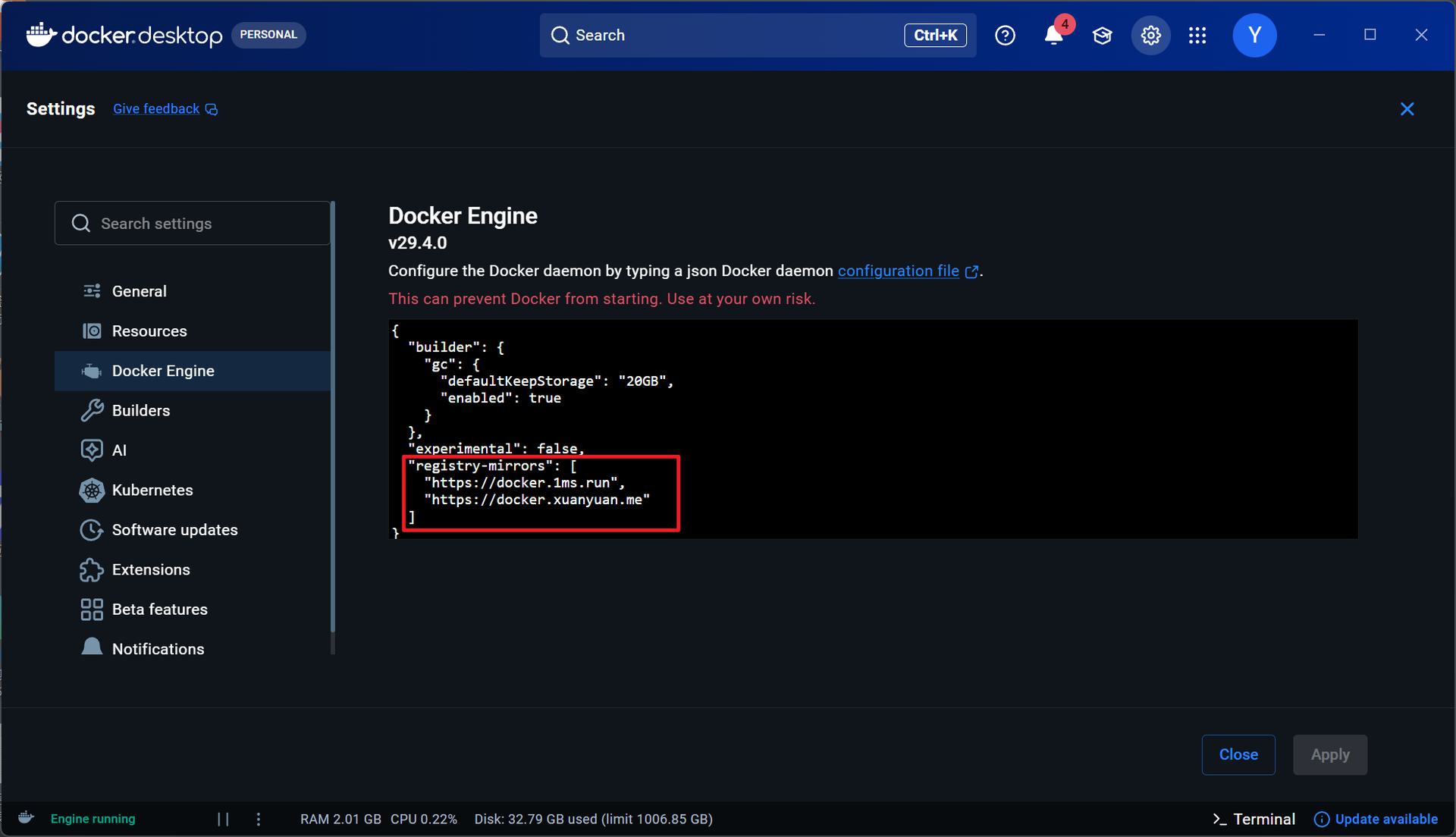Open the apps grid icon
This screenshot has height=837, width=1456.
pos(1197,35)
